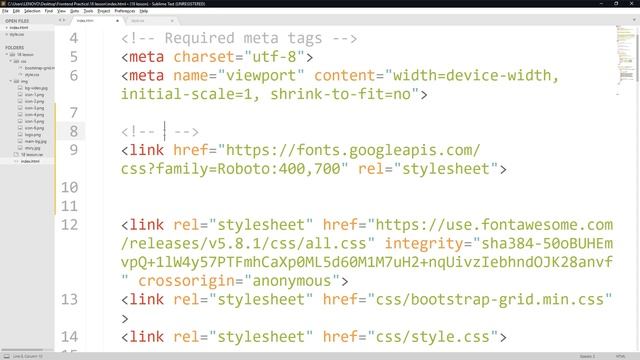This screenshot has height=360, width=640.
Task: Open icon-6.png in the sidebar
Action: [x=34, y=128]
